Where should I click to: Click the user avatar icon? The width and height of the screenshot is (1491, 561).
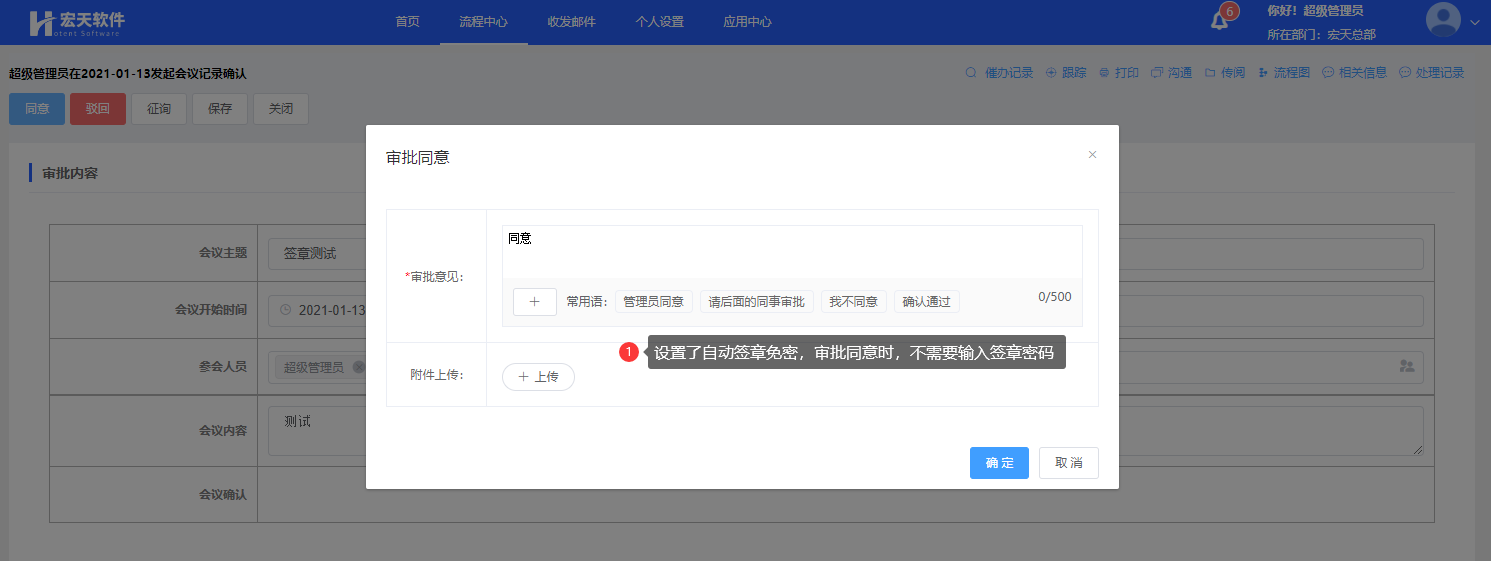(1443, 20)
